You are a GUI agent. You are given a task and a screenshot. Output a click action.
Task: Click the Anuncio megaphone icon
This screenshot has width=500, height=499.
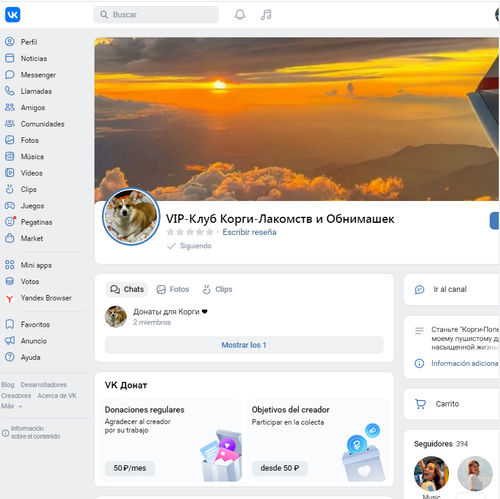(x=10, y=341)
